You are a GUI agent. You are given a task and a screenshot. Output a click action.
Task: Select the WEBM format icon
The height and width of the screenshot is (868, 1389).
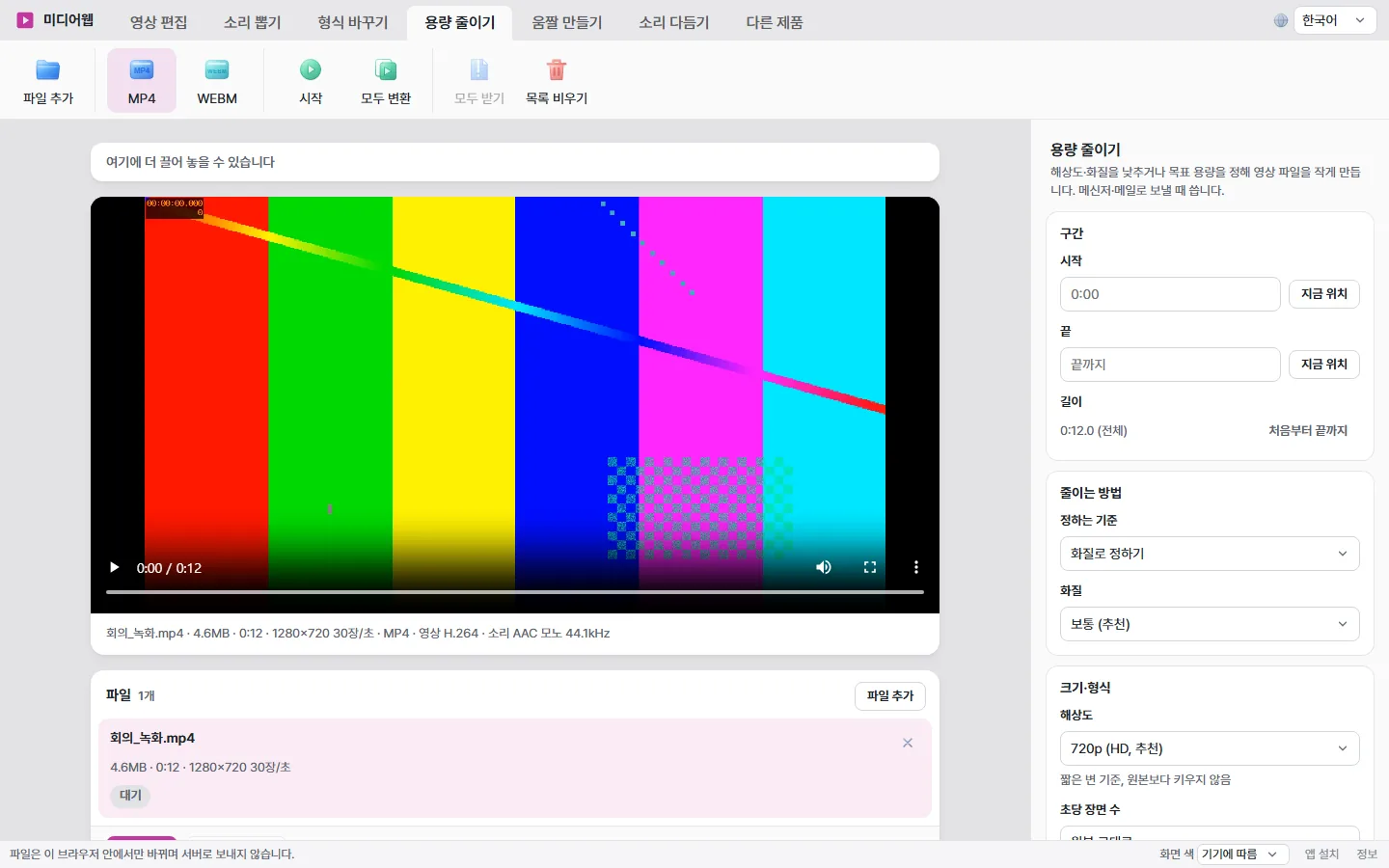click(x=217, y=69)
